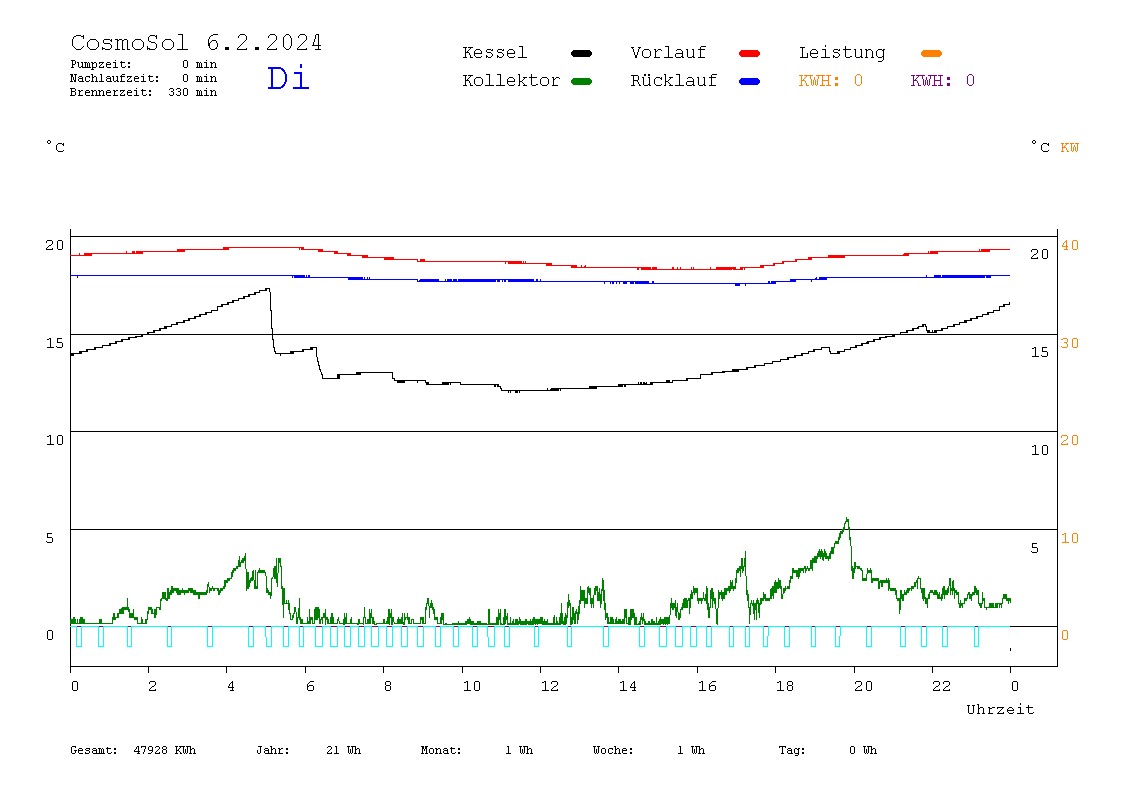Viewport: 1148px width, 812px height.
Task: Click the "21 Wh" yearly value
Action: coord(343,750)
